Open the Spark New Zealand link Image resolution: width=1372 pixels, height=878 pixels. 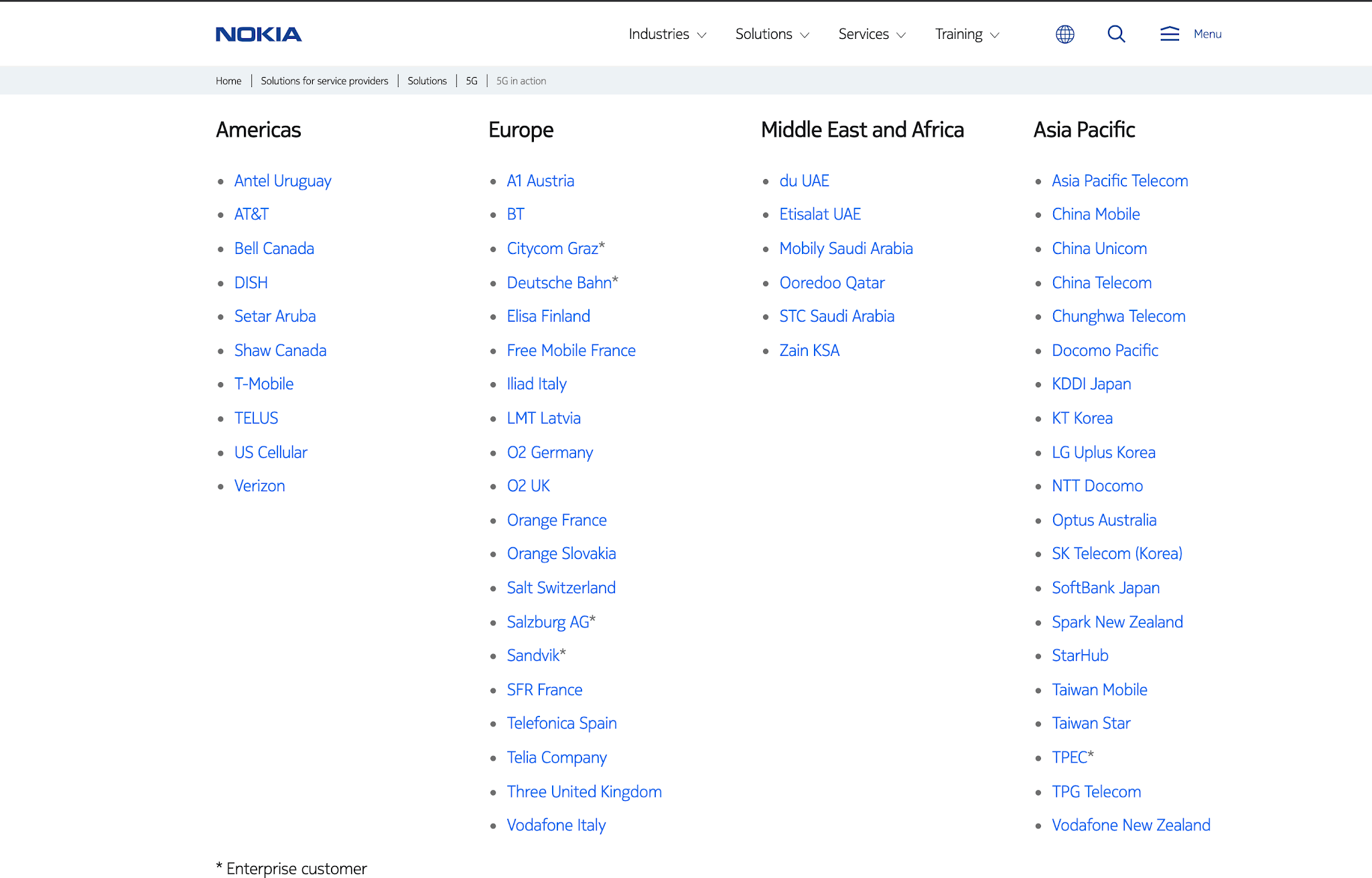(1117, 621)
